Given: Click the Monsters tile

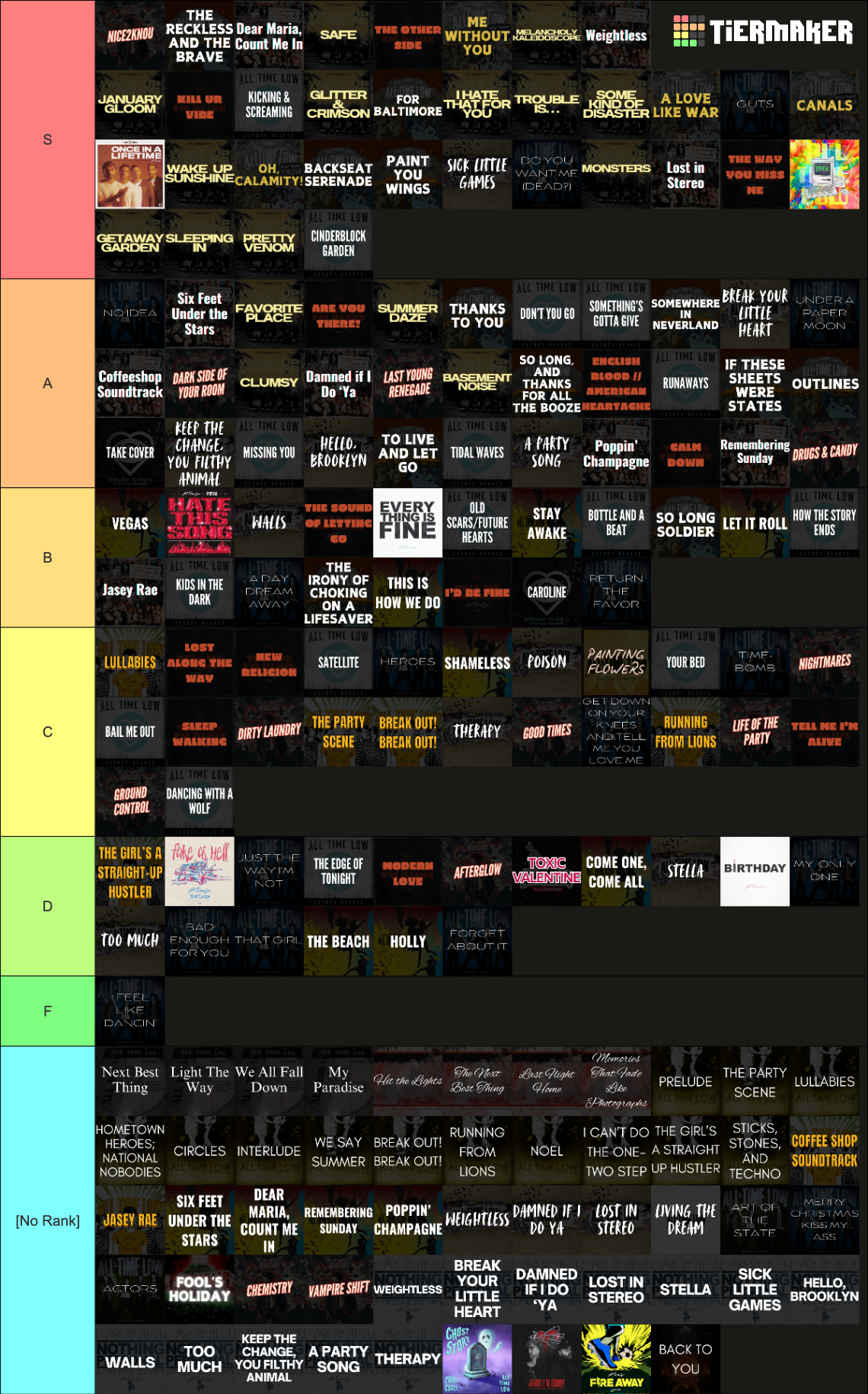Looking at the screenshot, I should pyautogui.click(x=616, y=174).
